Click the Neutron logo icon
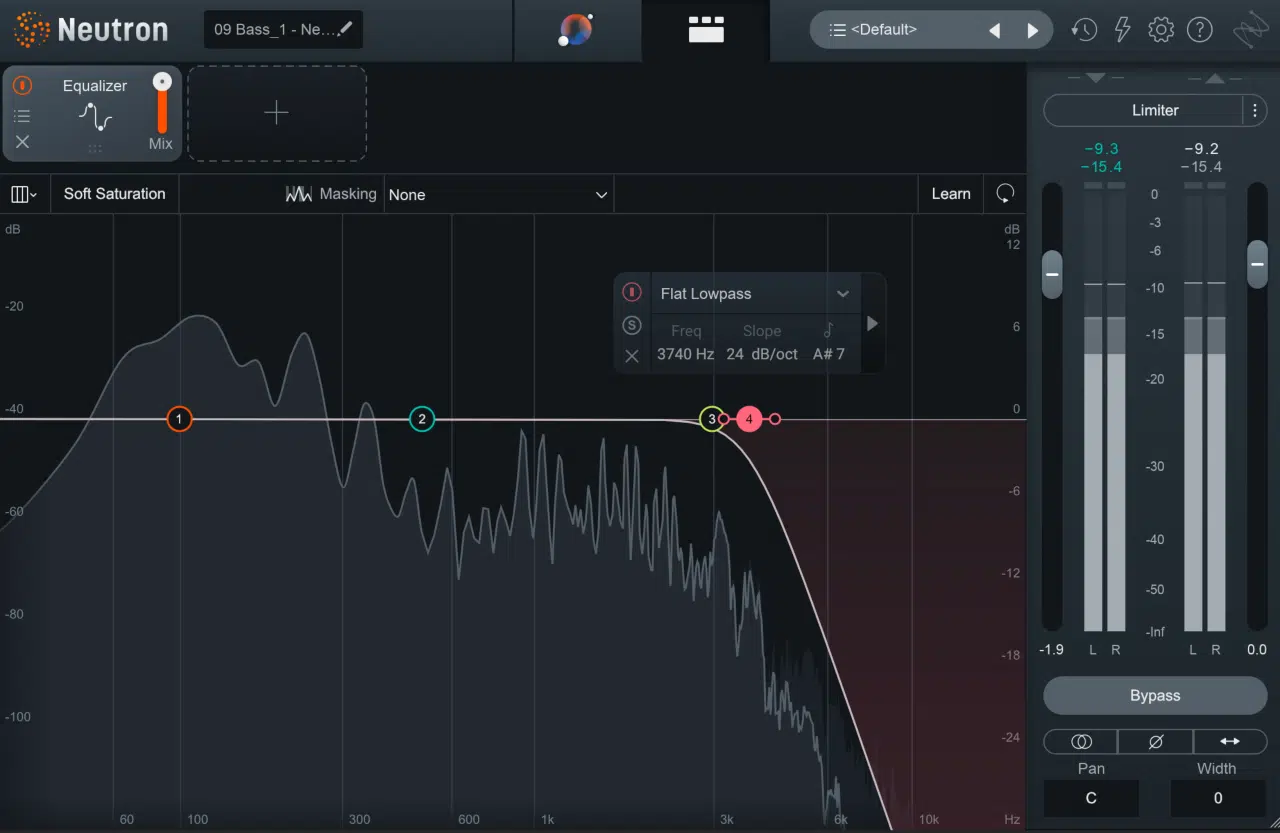1280x833 pixels. pyautogui.click(x=30, y=29)
